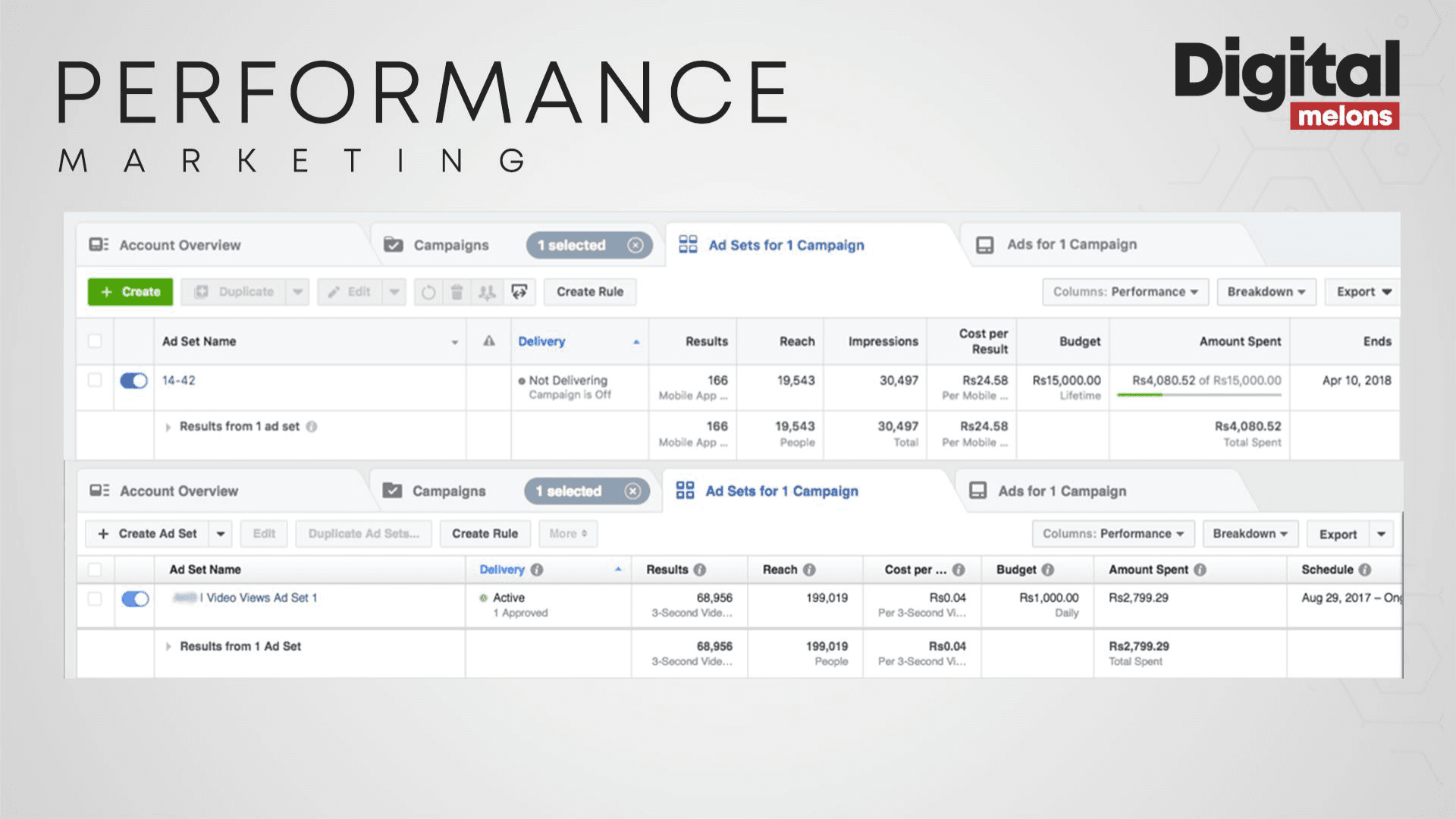Click the info icon next to Schedule header
The height and width of the screenshot is (819, 1456).
(1365, 570)
